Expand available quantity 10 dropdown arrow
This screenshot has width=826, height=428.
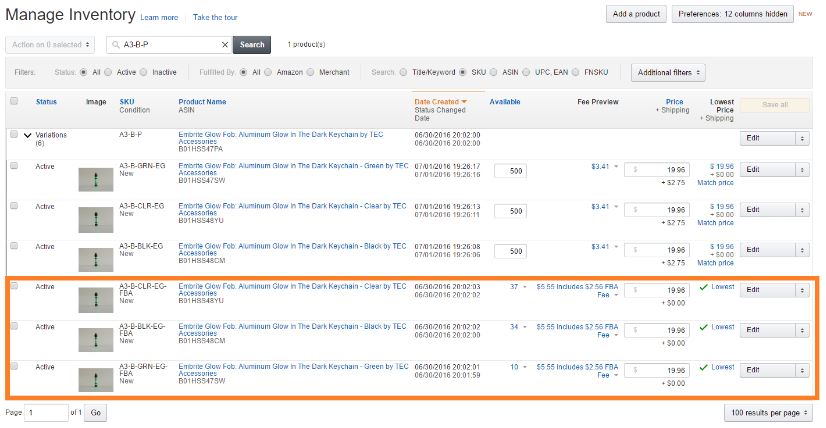(525, 367)
